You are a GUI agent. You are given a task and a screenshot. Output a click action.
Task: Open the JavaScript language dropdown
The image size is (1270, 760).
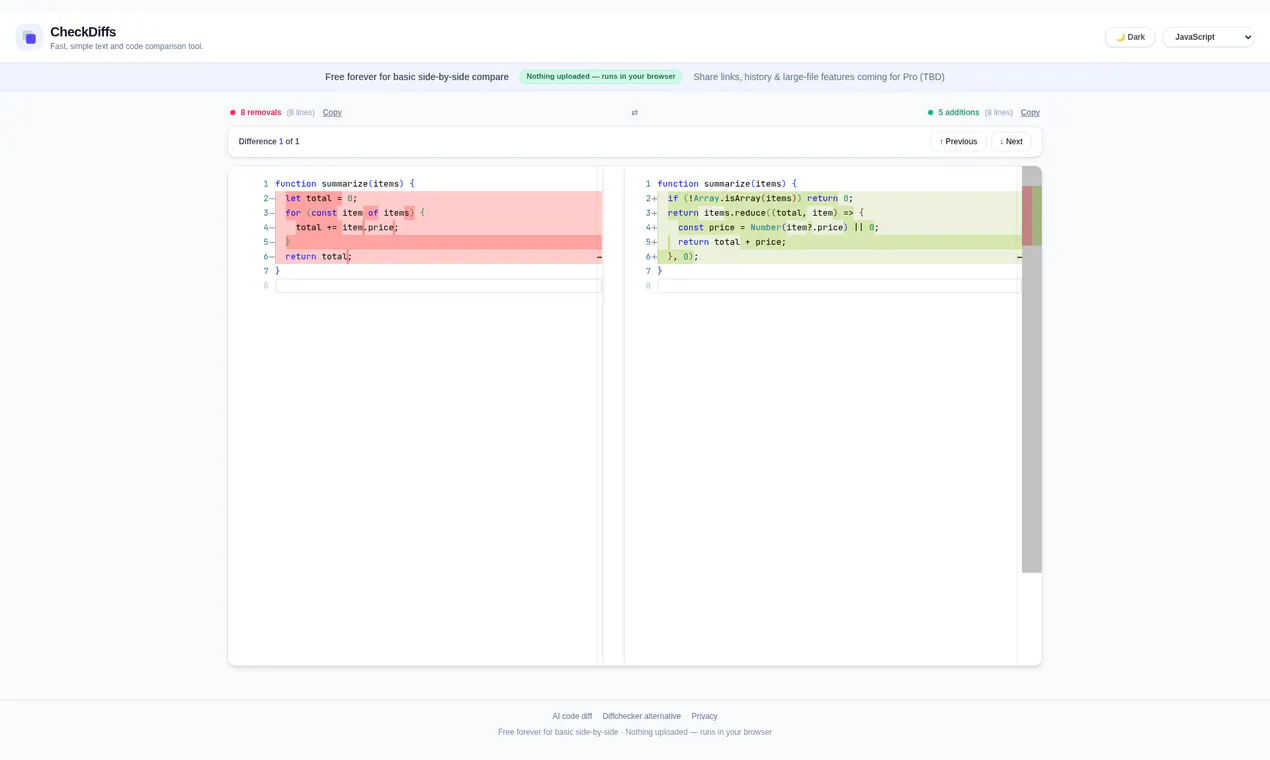coord(1208,37)
